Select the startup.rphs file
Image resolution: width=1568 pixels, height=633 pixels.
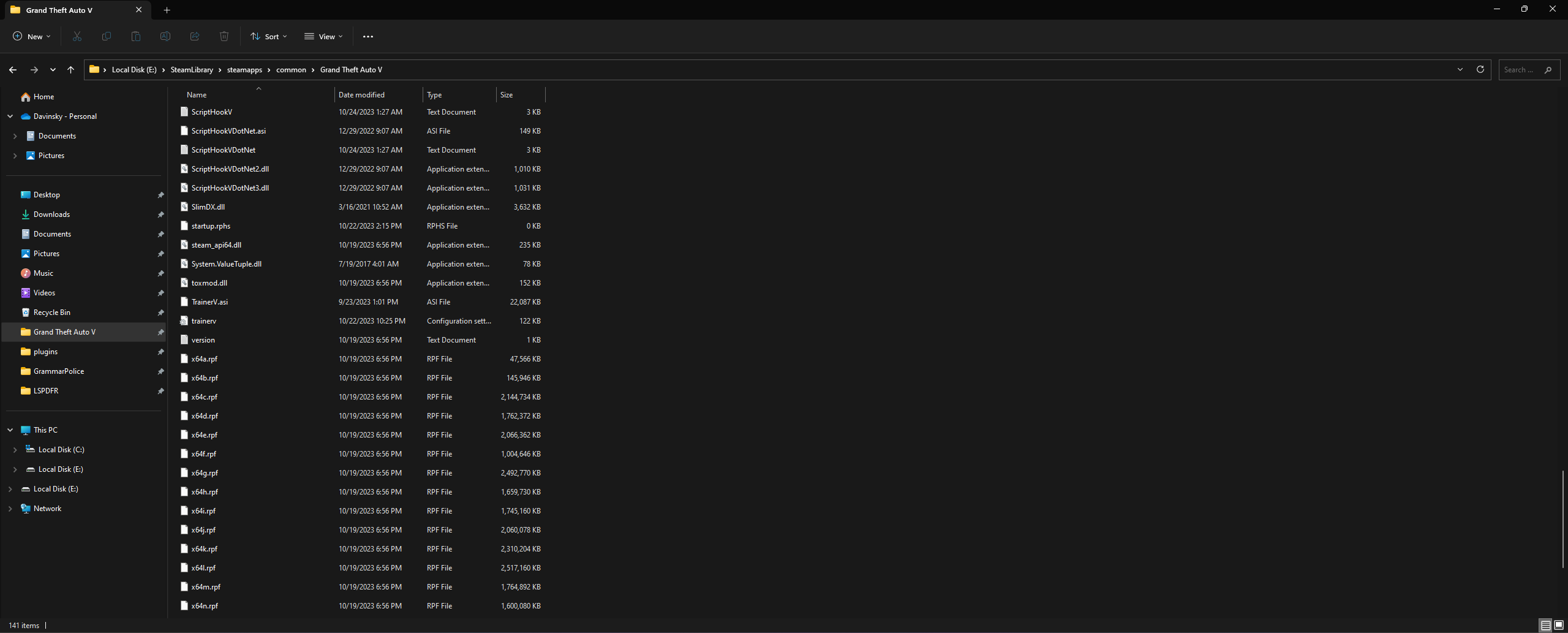(211, 226)
